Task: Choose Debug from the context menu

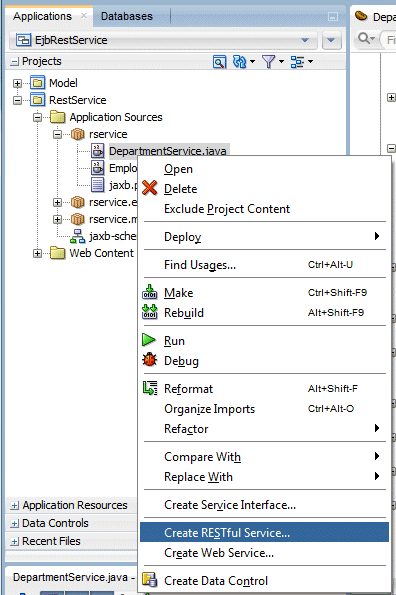Action: pos(265,361)
